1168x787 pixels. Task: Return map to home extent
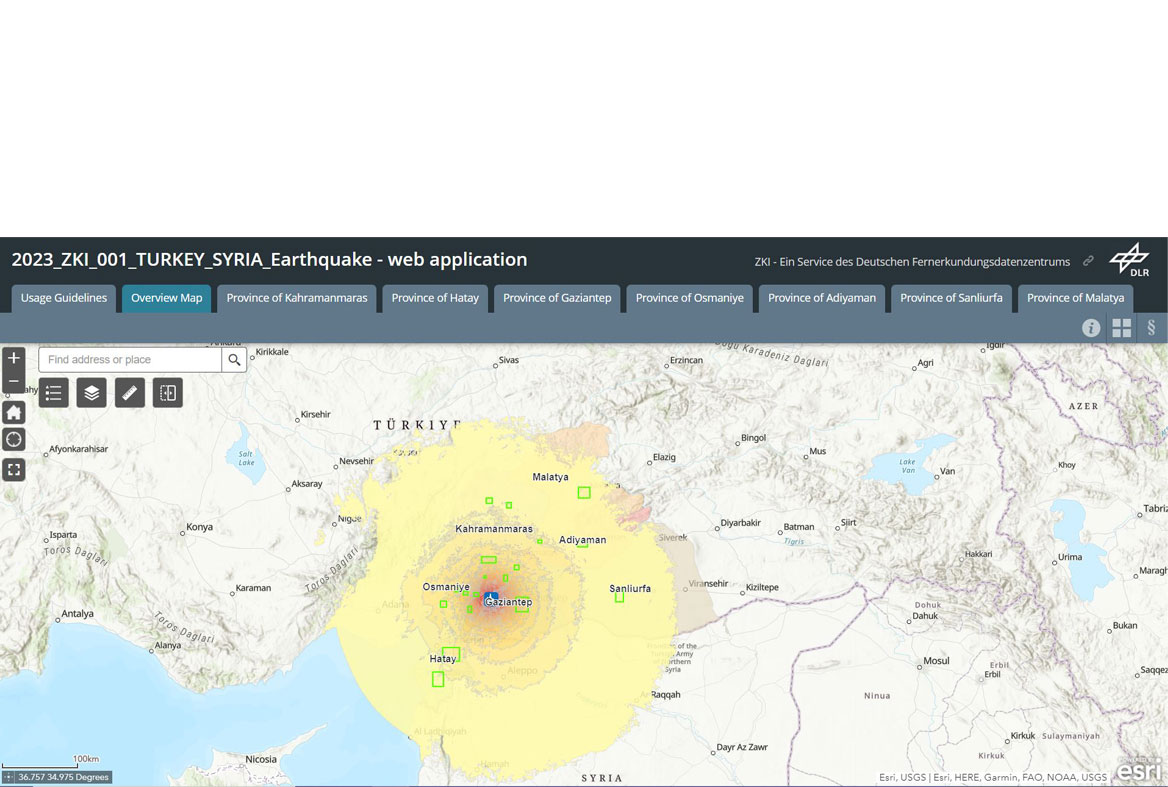(14, 412)
